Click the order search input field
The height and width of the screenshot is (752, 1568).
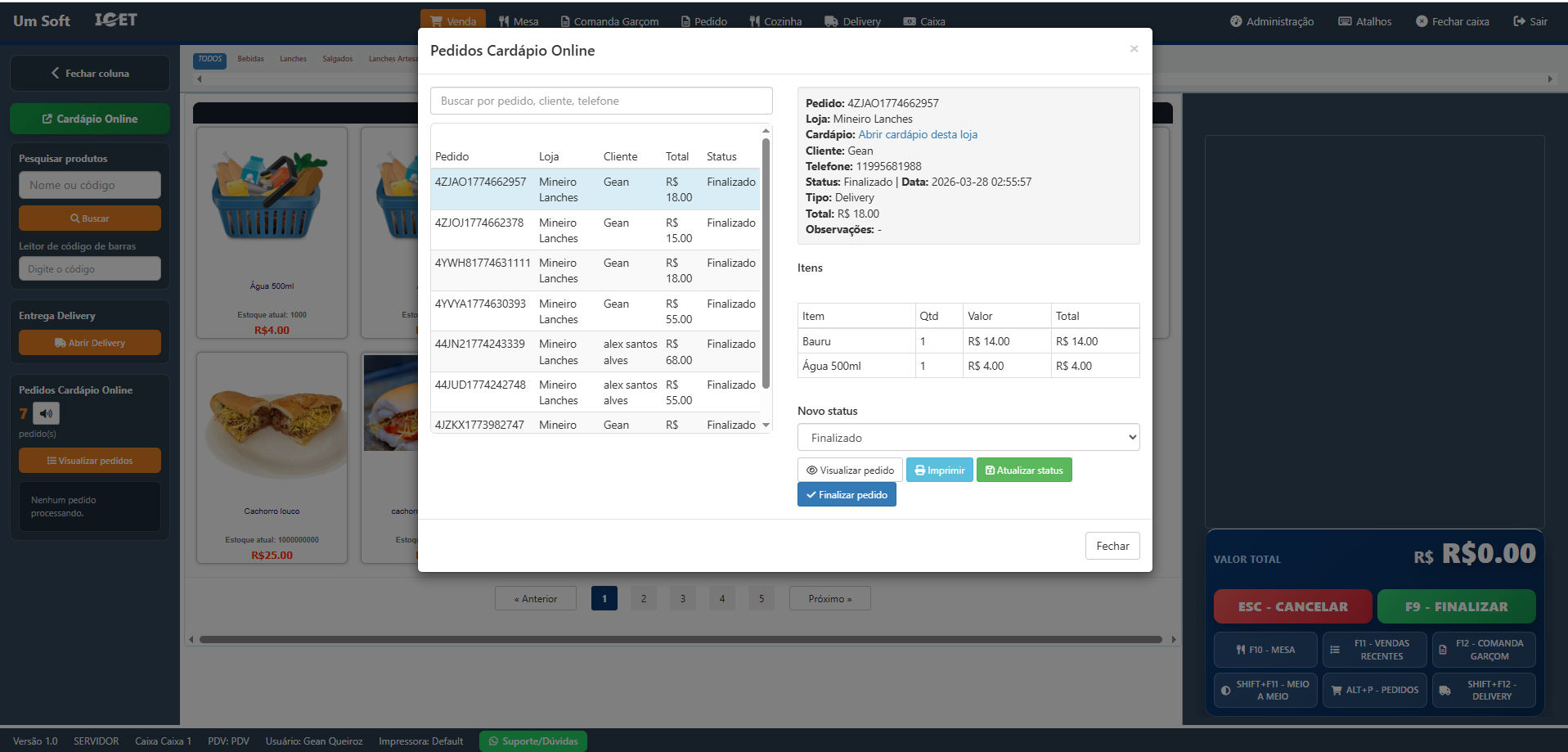tap(601, 101)
